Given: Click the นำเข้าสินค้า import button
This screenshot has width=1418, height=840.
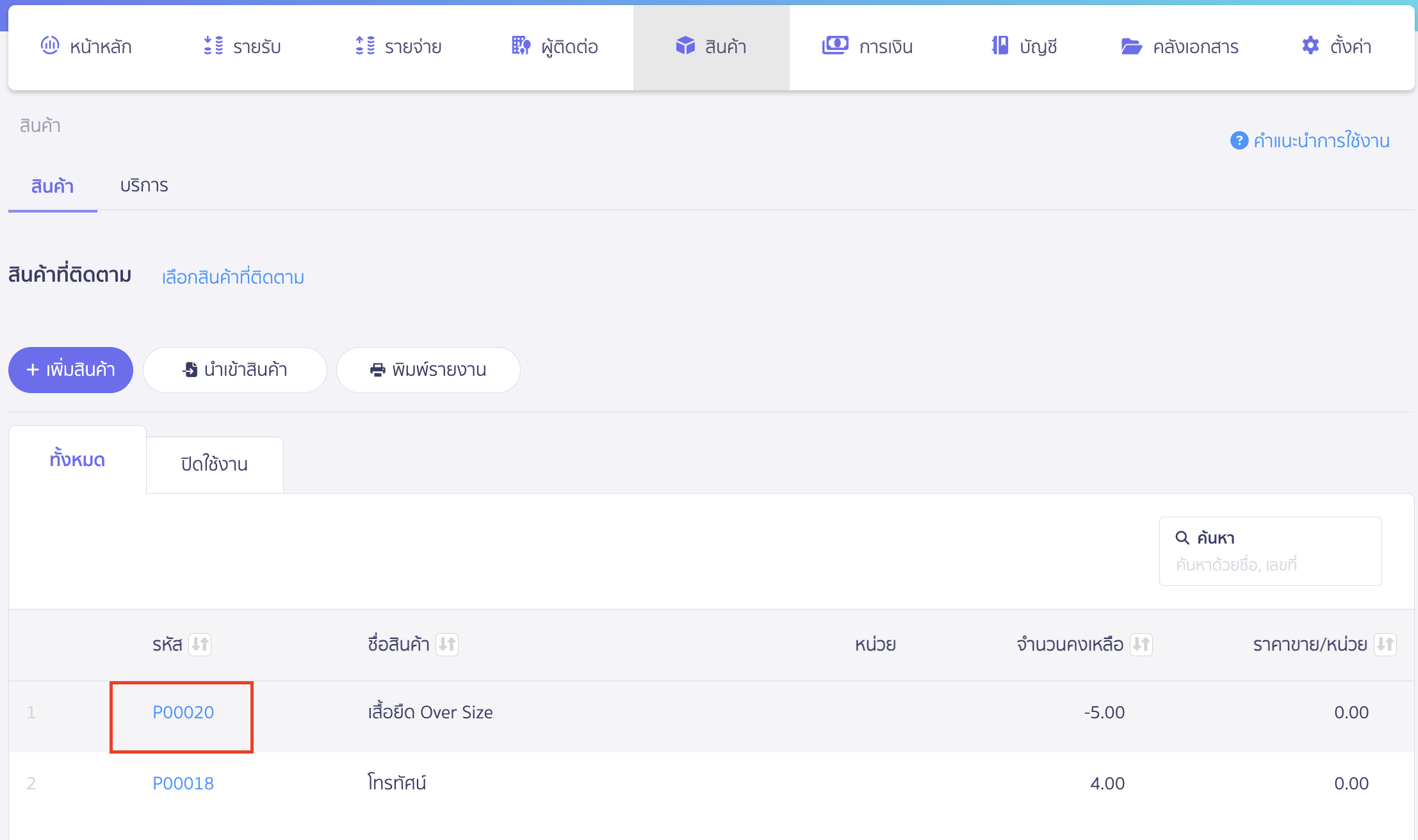Looking at the screenshot, I should 235,370.
